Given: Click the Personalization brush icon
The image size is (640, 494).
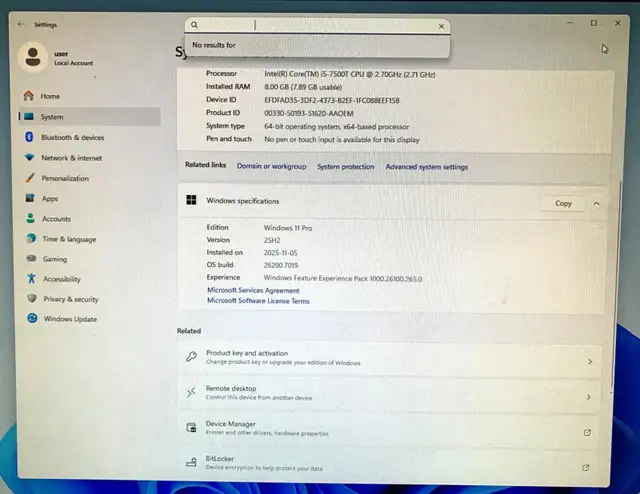Looking at the screenshot, I should click(x=30, y=178).
